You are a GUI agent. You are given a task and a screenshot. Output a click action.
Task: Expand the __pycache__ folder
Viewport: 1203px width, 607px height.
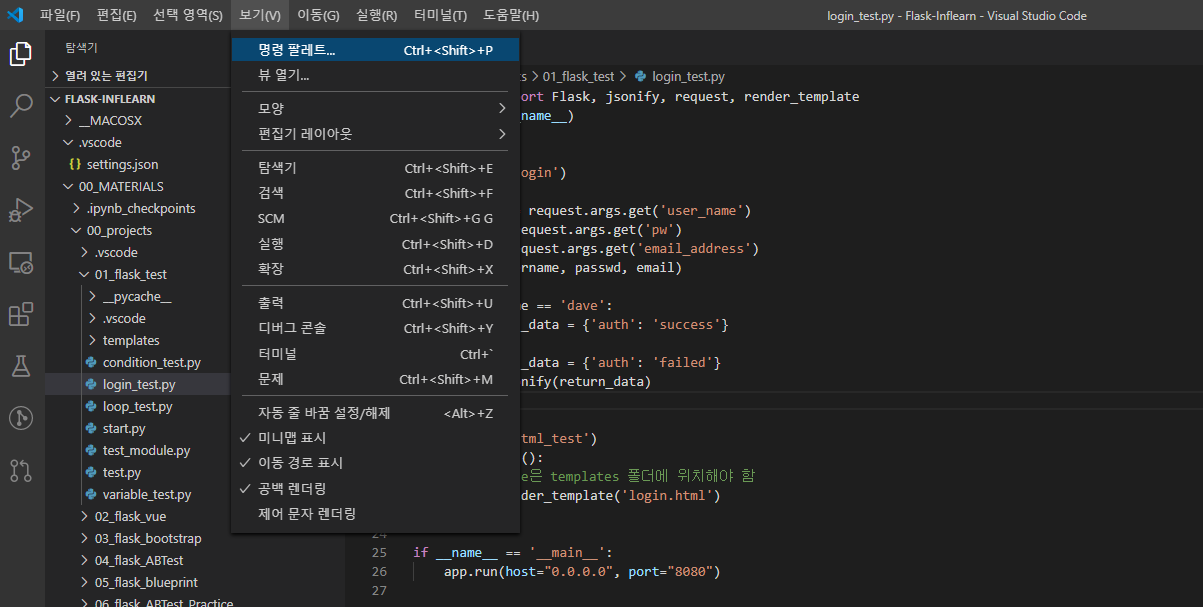pos(137,296)
